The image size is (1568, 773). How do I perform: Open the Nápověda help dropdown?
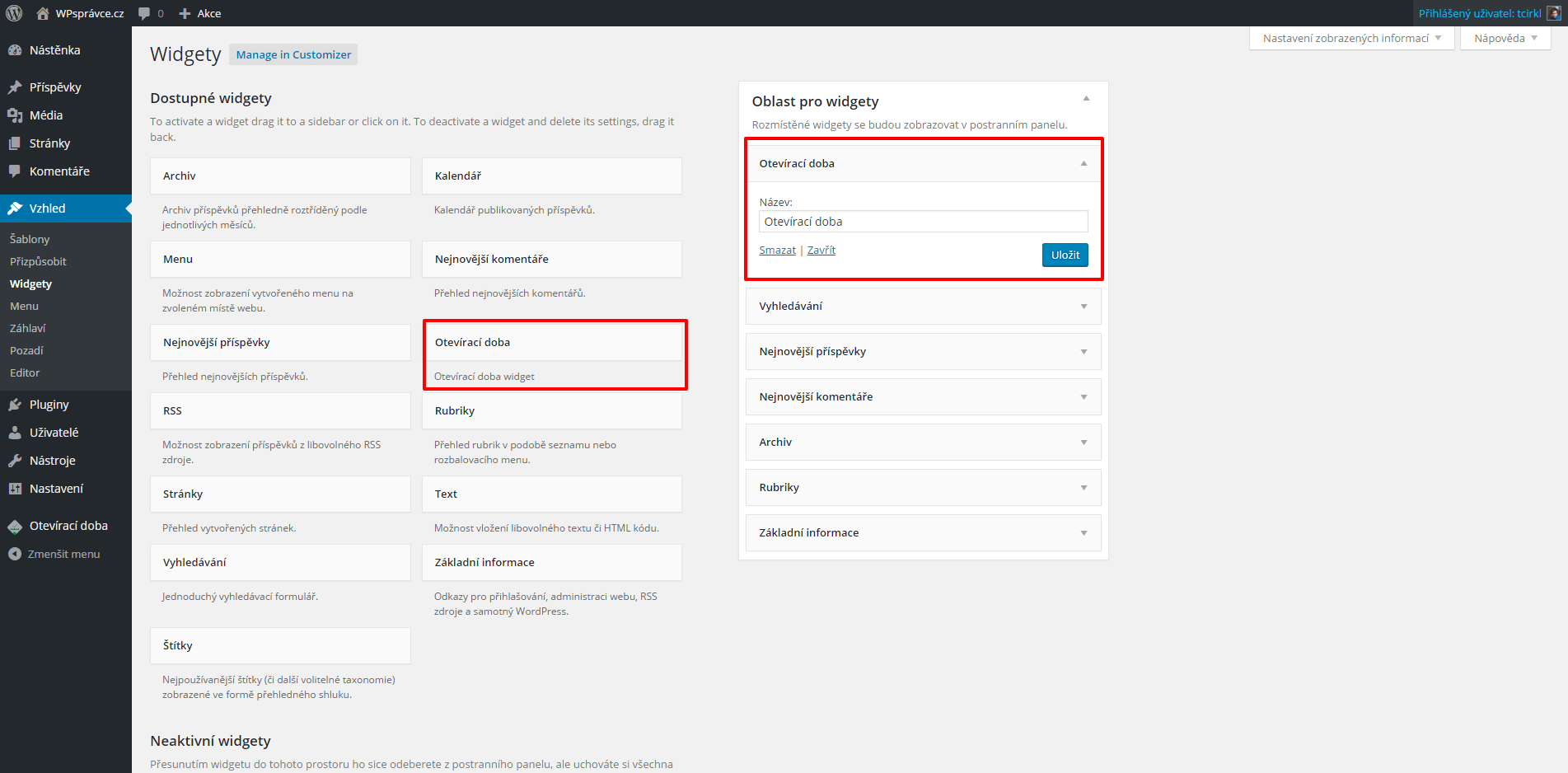pyautogui.click(x=1505, y=38)
